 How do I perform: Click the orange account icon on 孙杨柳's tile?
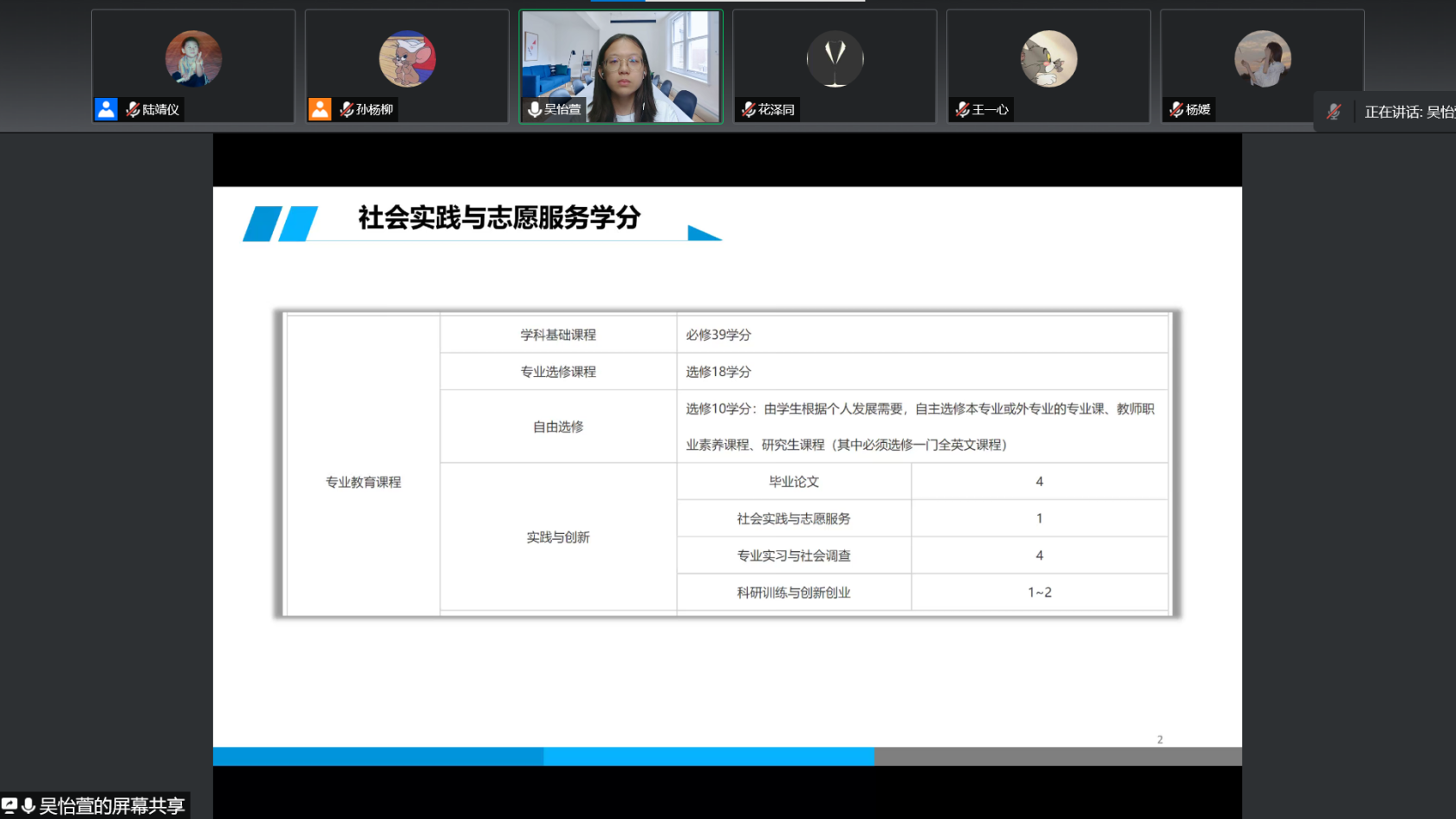point(319,108)
